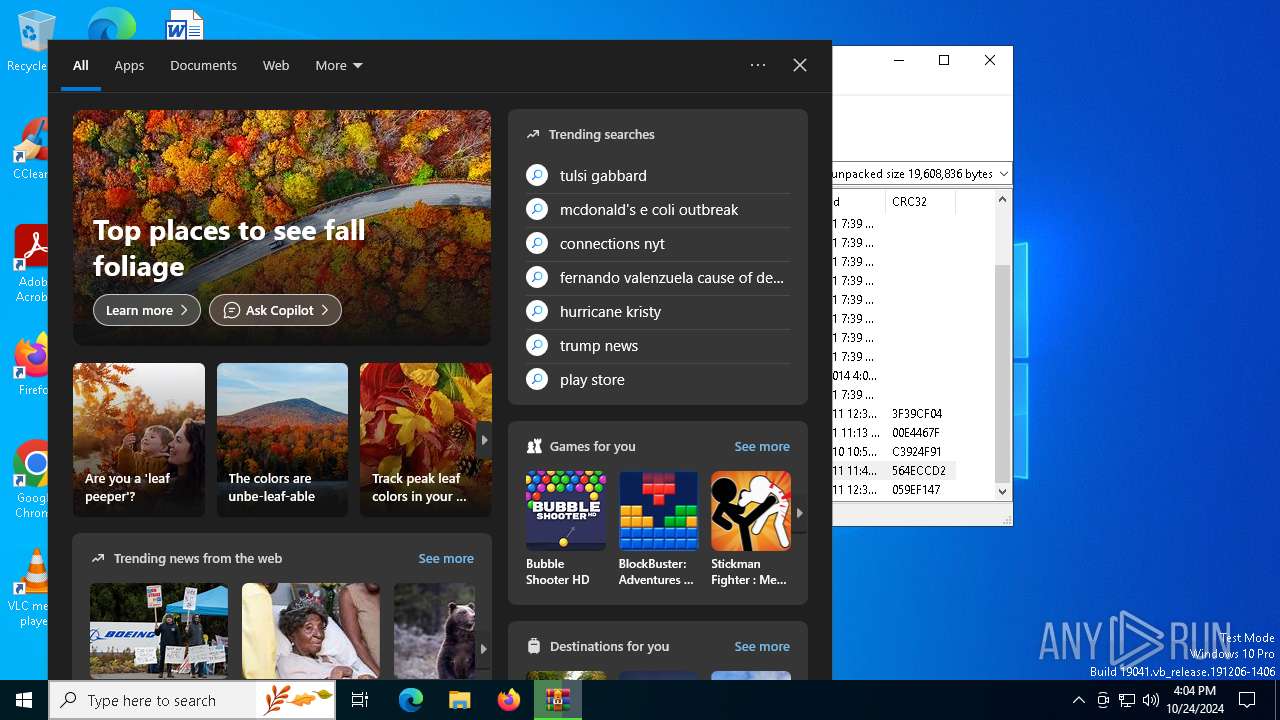The height and width of the screenshot is (720, 1280).
Task: Click See more for Destinations for you
Action: (x=762, y=646)
